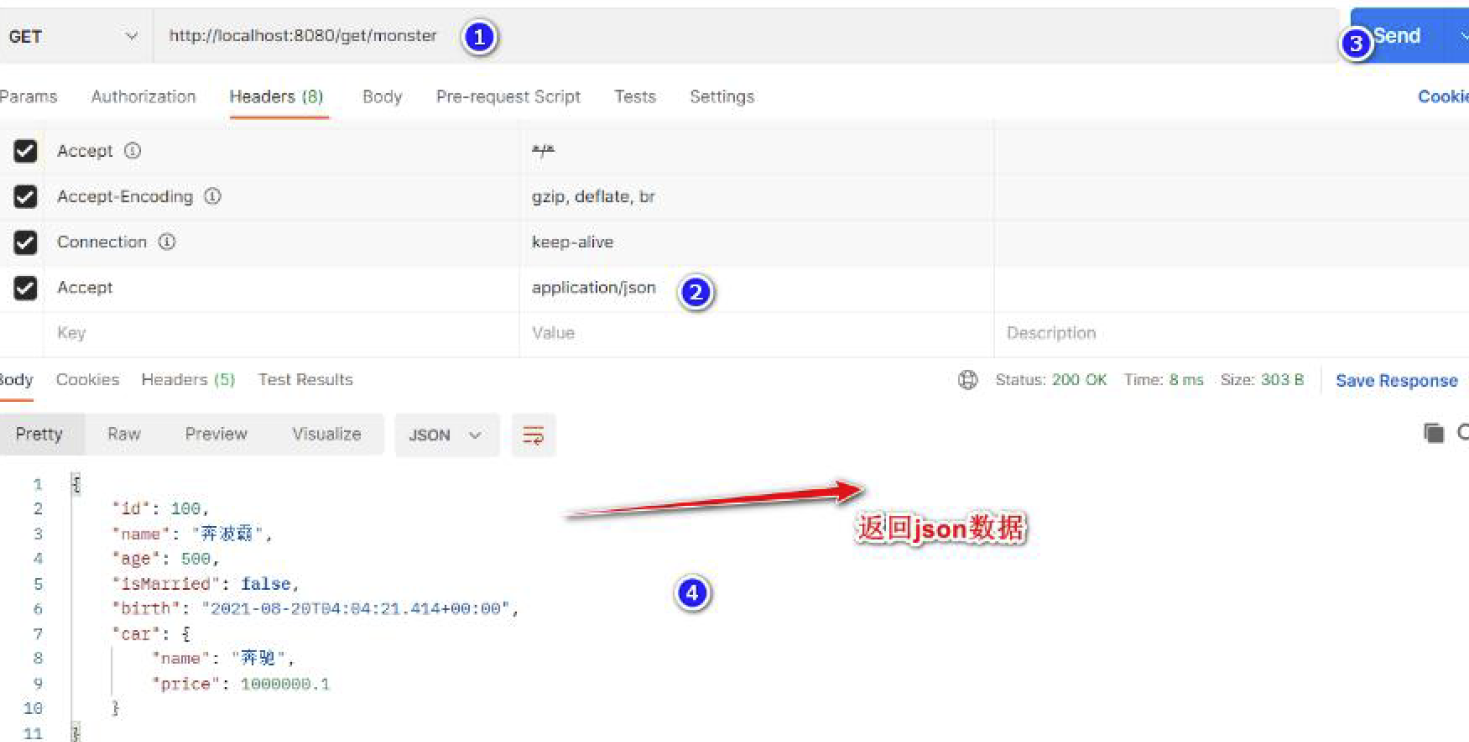The height and width of the screenshot is (742, 1469).
Task: Open the request Body tab
Action: pos(382,97)
